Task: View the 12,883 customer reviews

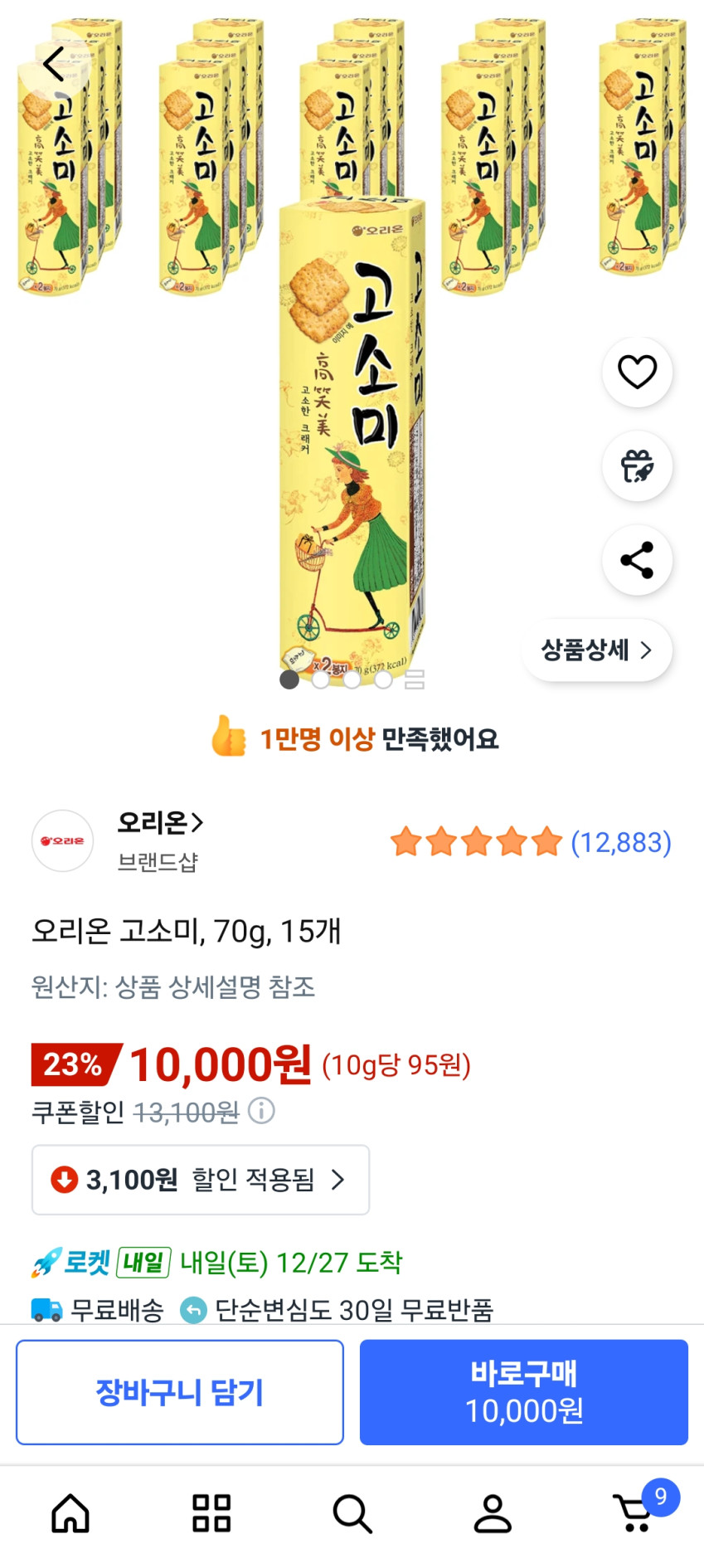Action: pos(620,842)
